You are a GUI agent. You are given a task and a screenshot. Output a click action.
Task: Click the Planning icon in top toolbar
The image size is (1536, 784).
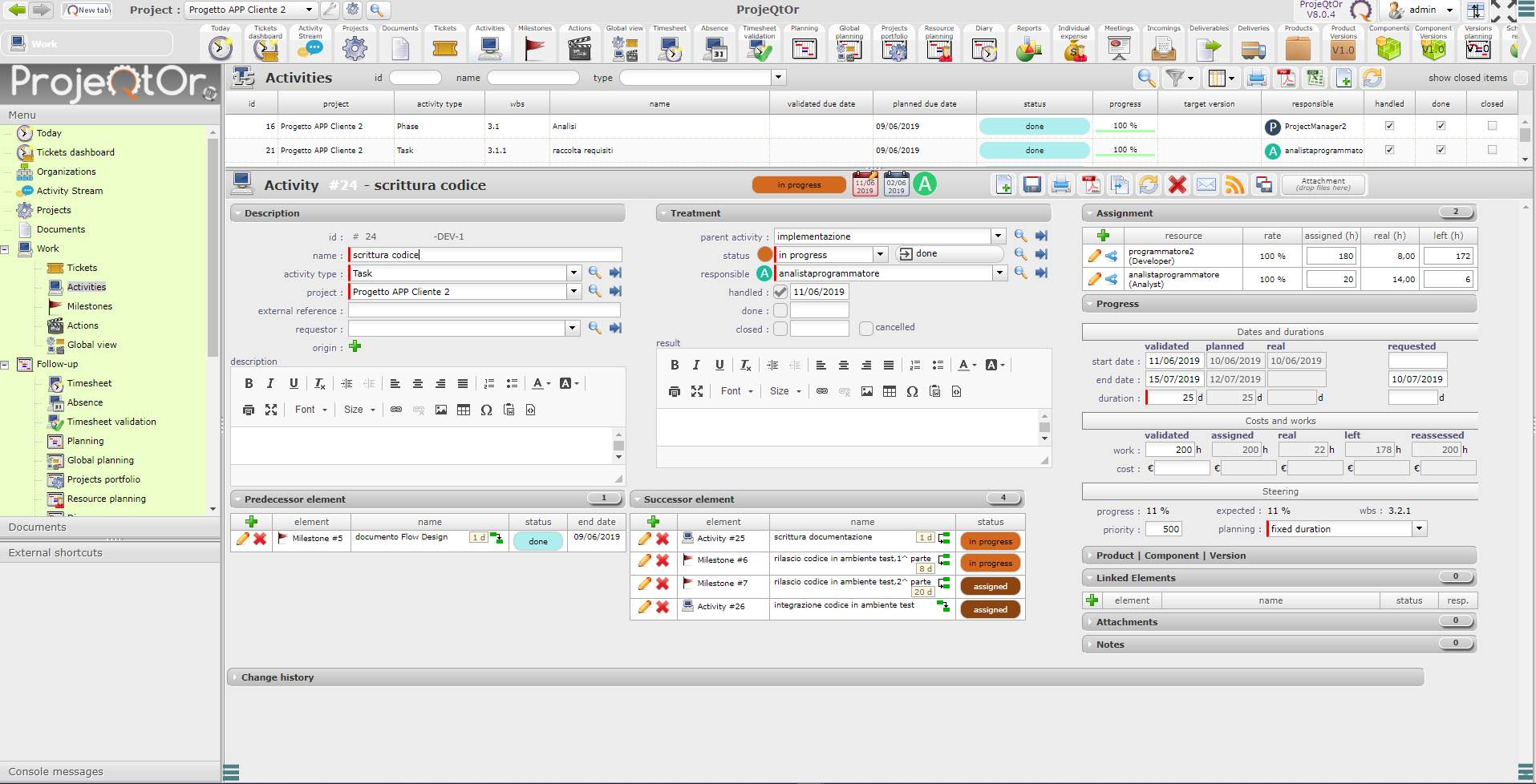[x=804, y=48]
